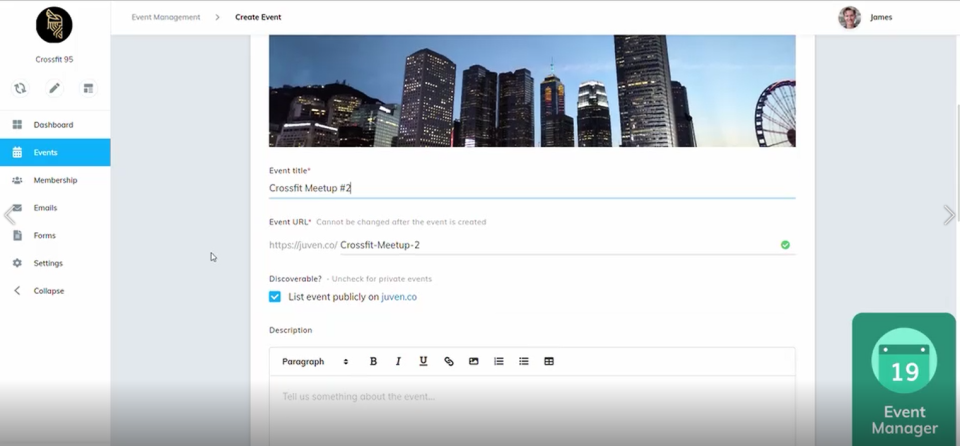Click the refresh/sync icon under Crossfit 95

(x=20, y=88)
